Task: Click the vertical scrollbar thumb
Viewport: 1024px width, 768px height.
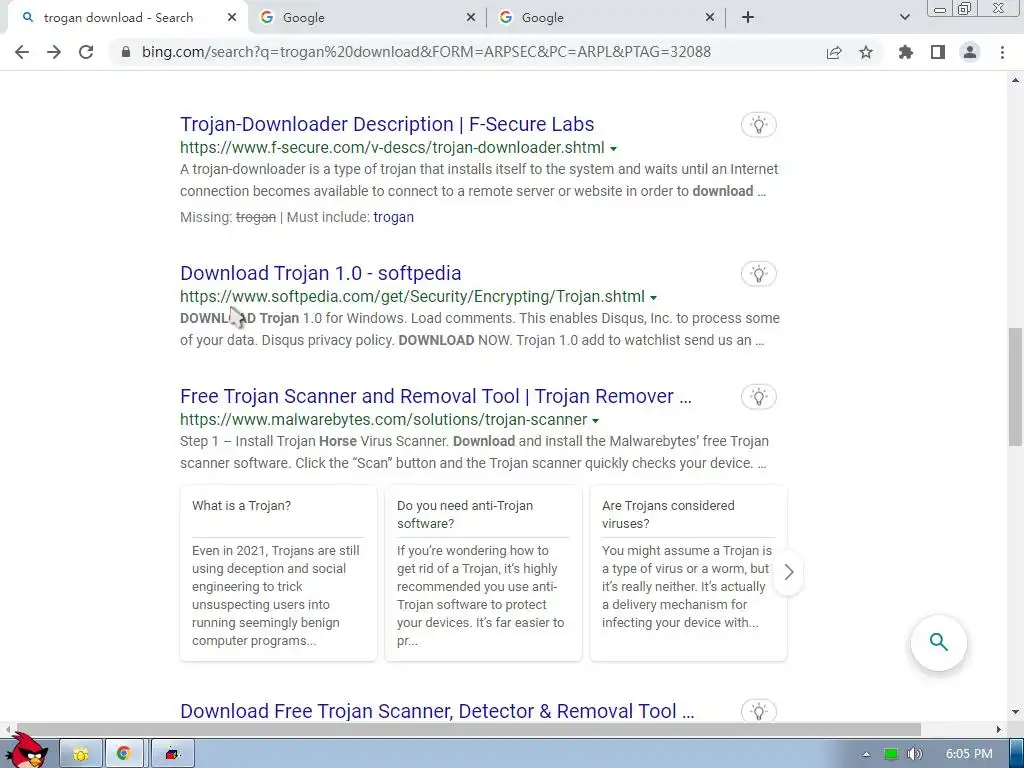Action: coord(1015,387)
